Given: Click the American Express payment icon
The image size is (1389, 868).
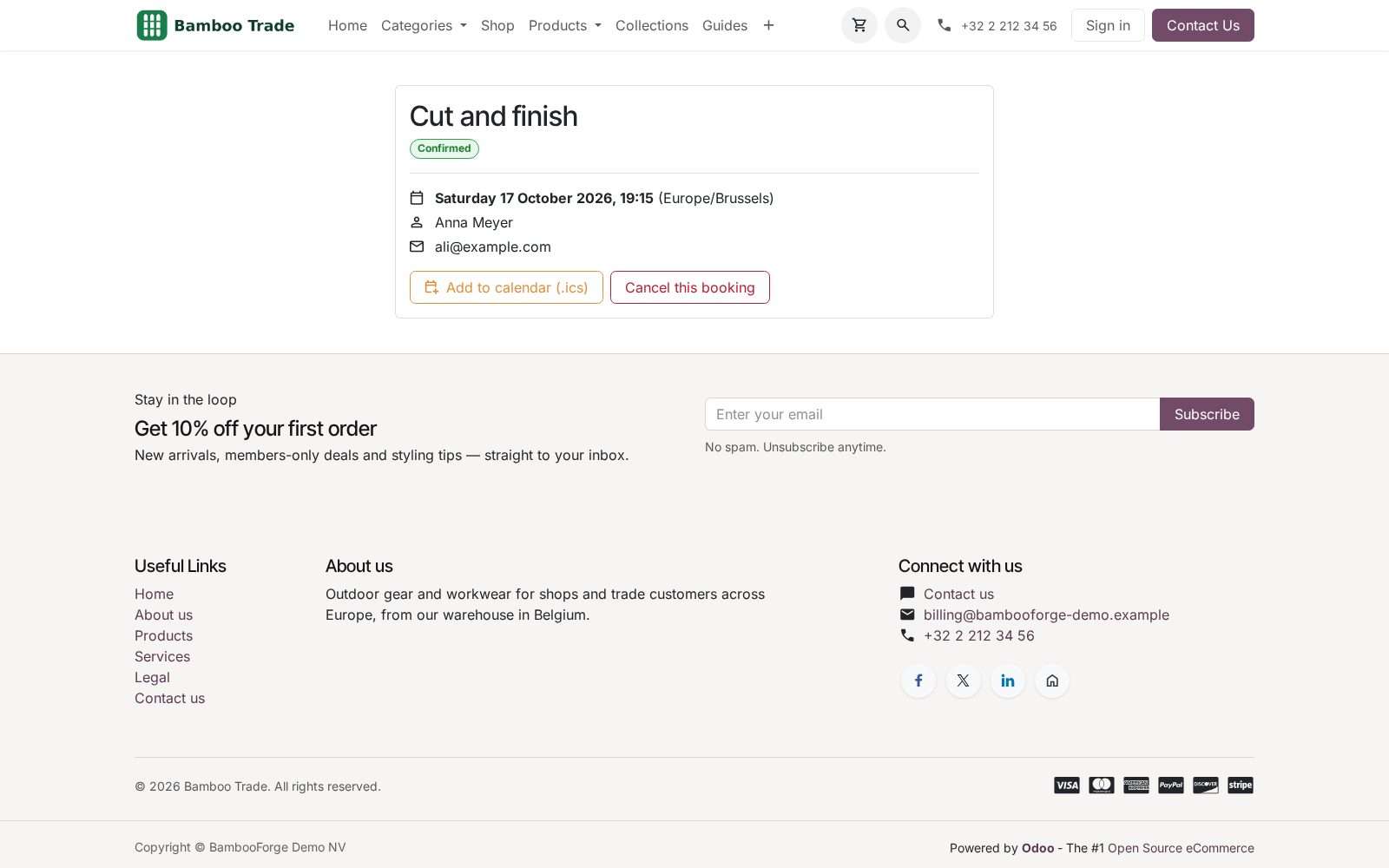Looking at the screenshot, I should pos(1136,786).
